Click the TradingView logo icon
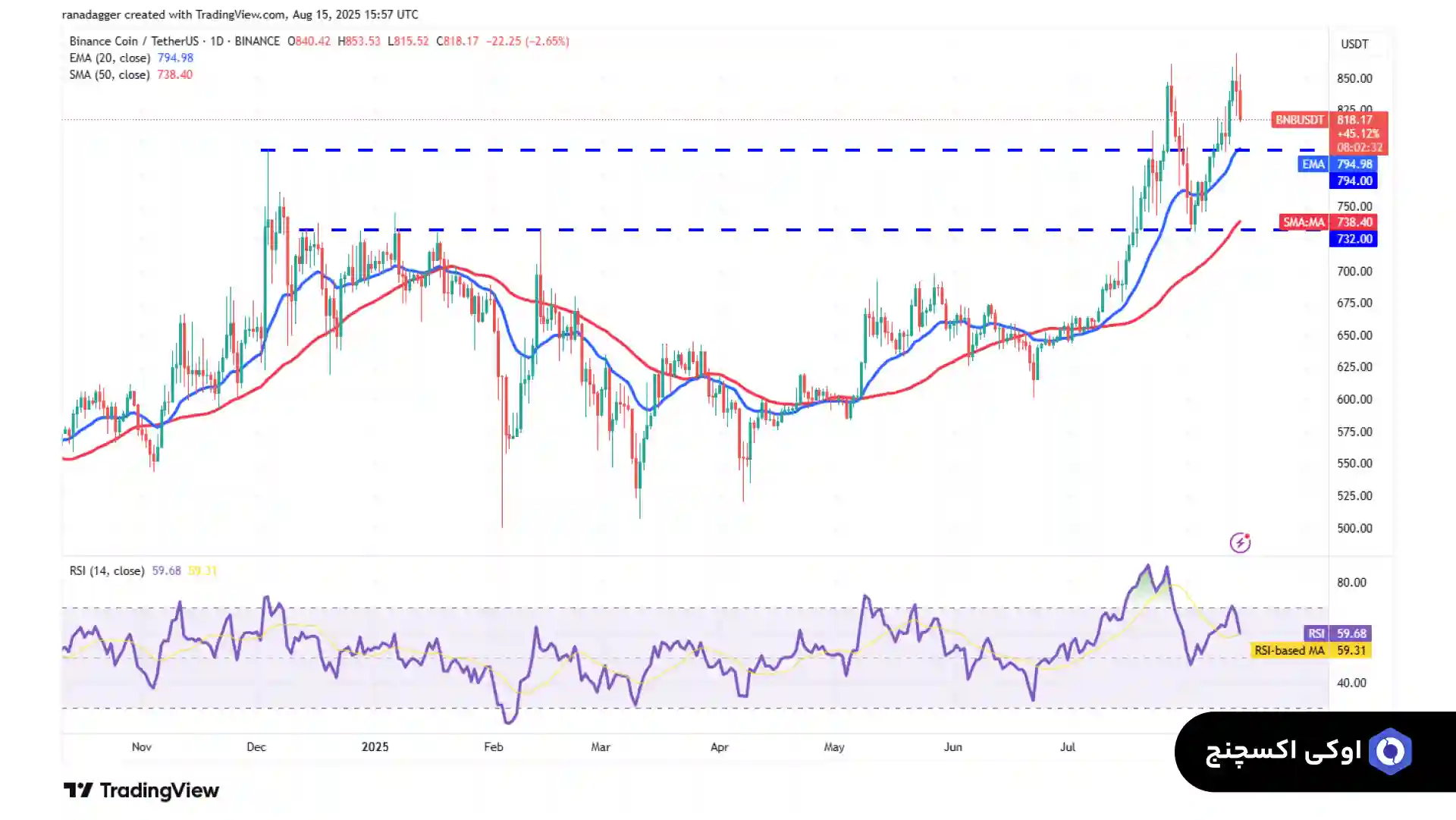This screenshot has width=1456, height=820. click(x=78, y=790)
